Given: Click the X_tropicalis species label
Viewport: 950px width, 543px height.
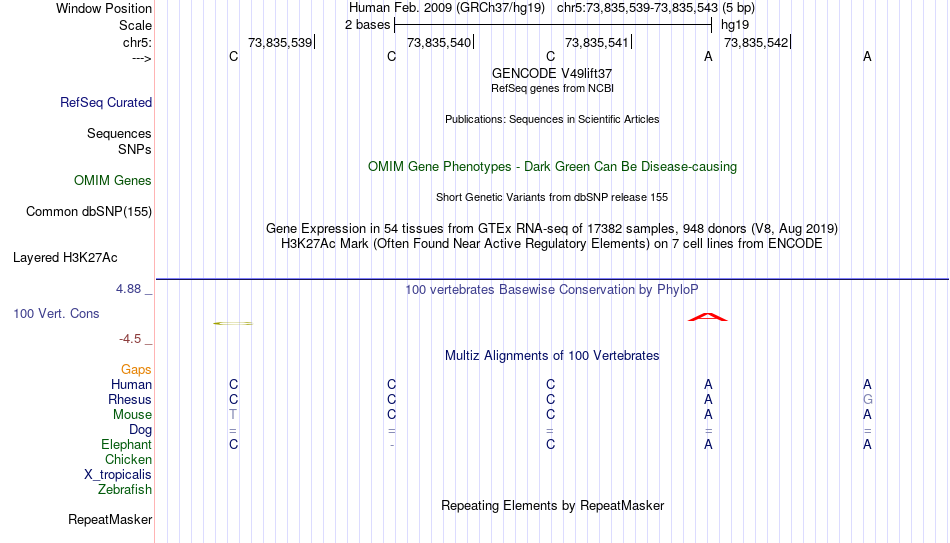Looking at the screenshot, I should [x=118, y=475].
